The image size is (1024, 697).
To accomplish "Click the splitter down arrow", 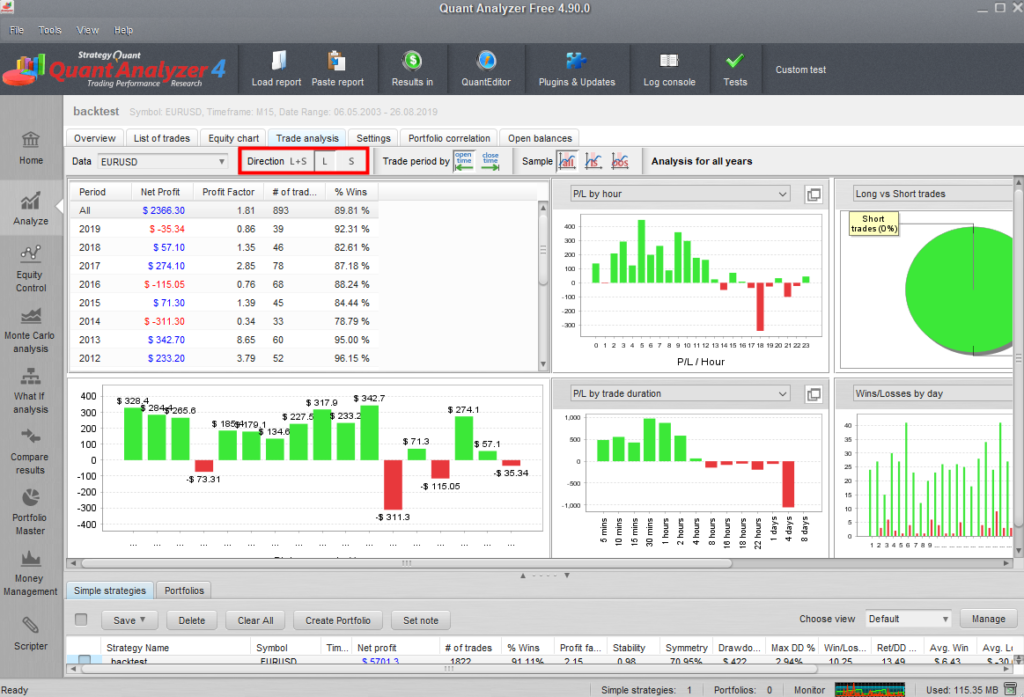I will (567, 575).
